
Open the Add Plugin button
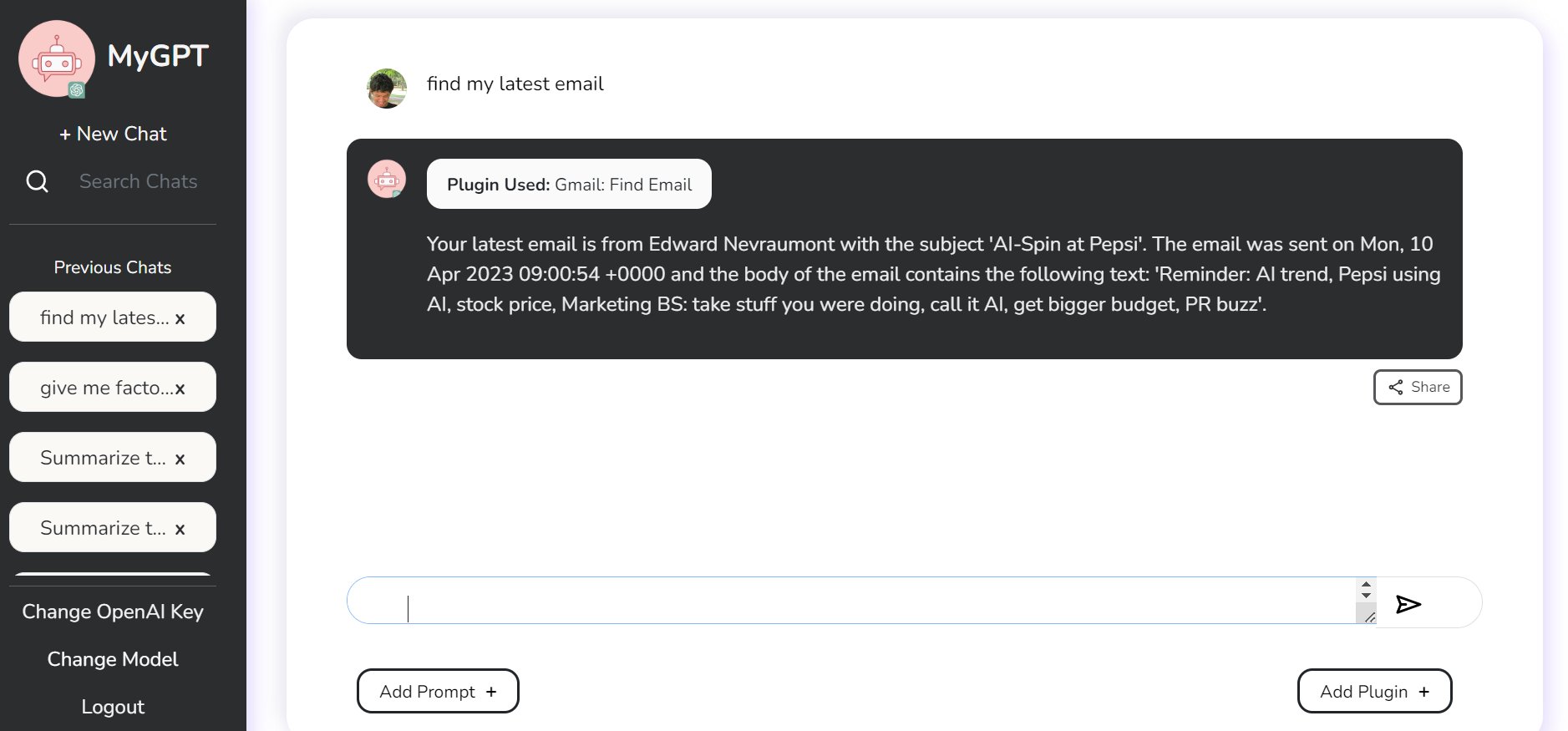[1374, 691]
